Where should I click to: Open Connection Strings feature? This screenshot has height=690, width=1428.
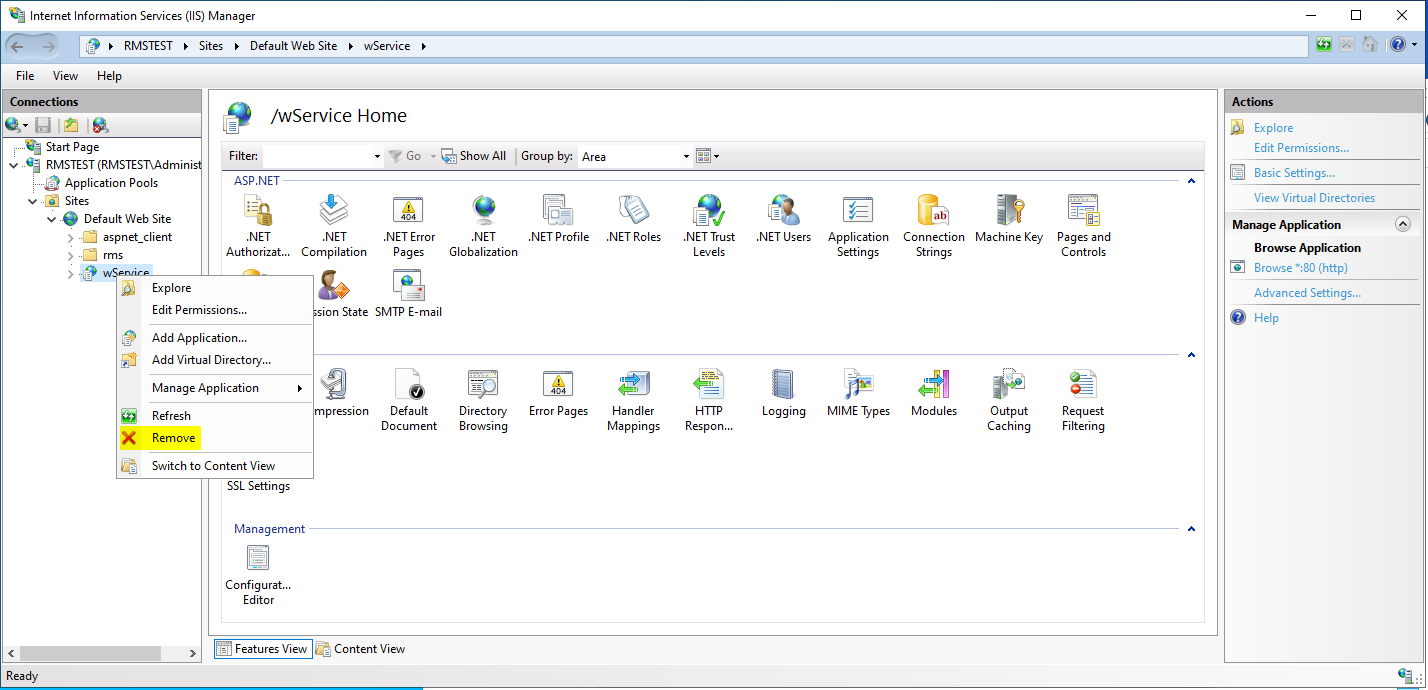[934, 226]
